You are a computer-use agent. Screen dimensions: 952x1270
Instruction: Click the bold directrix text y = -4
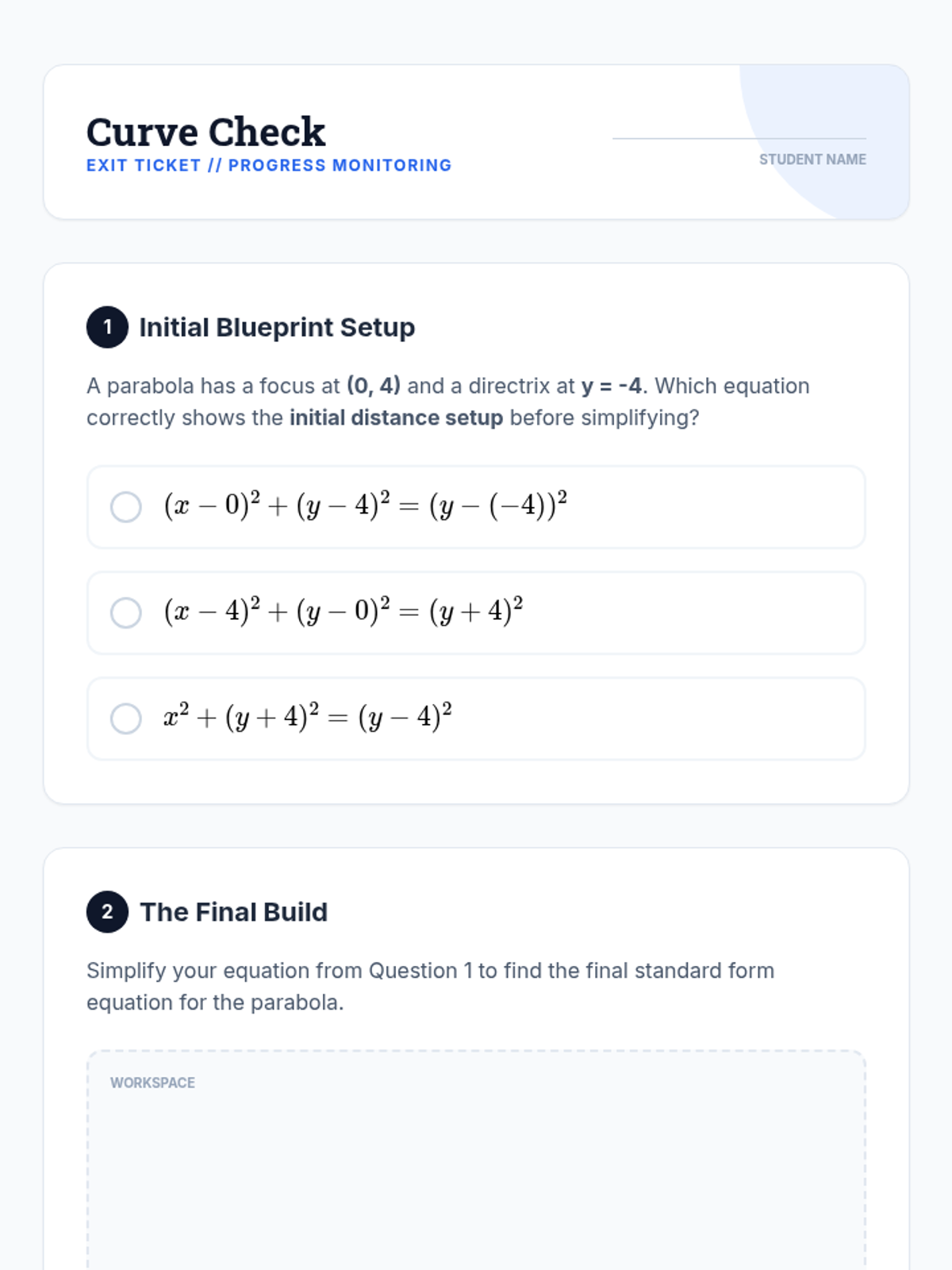(611, 386)
